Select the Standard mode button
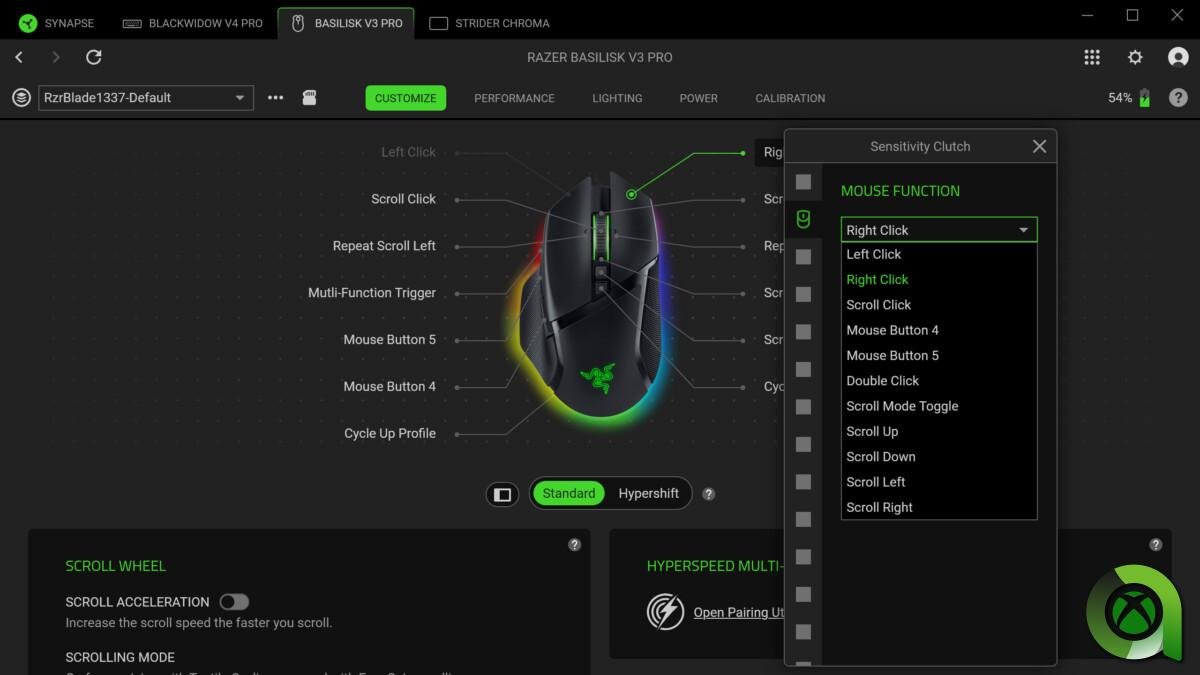This screenshot has width=1200, height=675. point(569,494)
